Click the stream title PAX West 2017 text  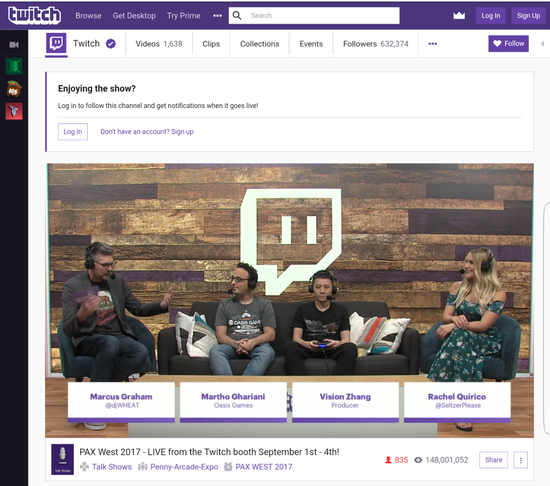pos(209,452)
